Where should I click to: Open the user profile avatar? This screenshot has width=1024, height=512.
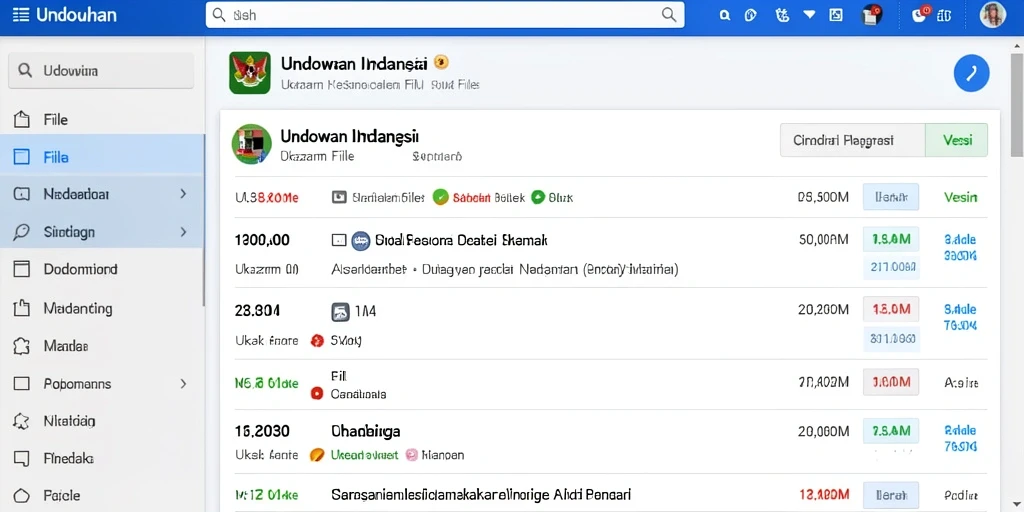click(x=992, y=15)
